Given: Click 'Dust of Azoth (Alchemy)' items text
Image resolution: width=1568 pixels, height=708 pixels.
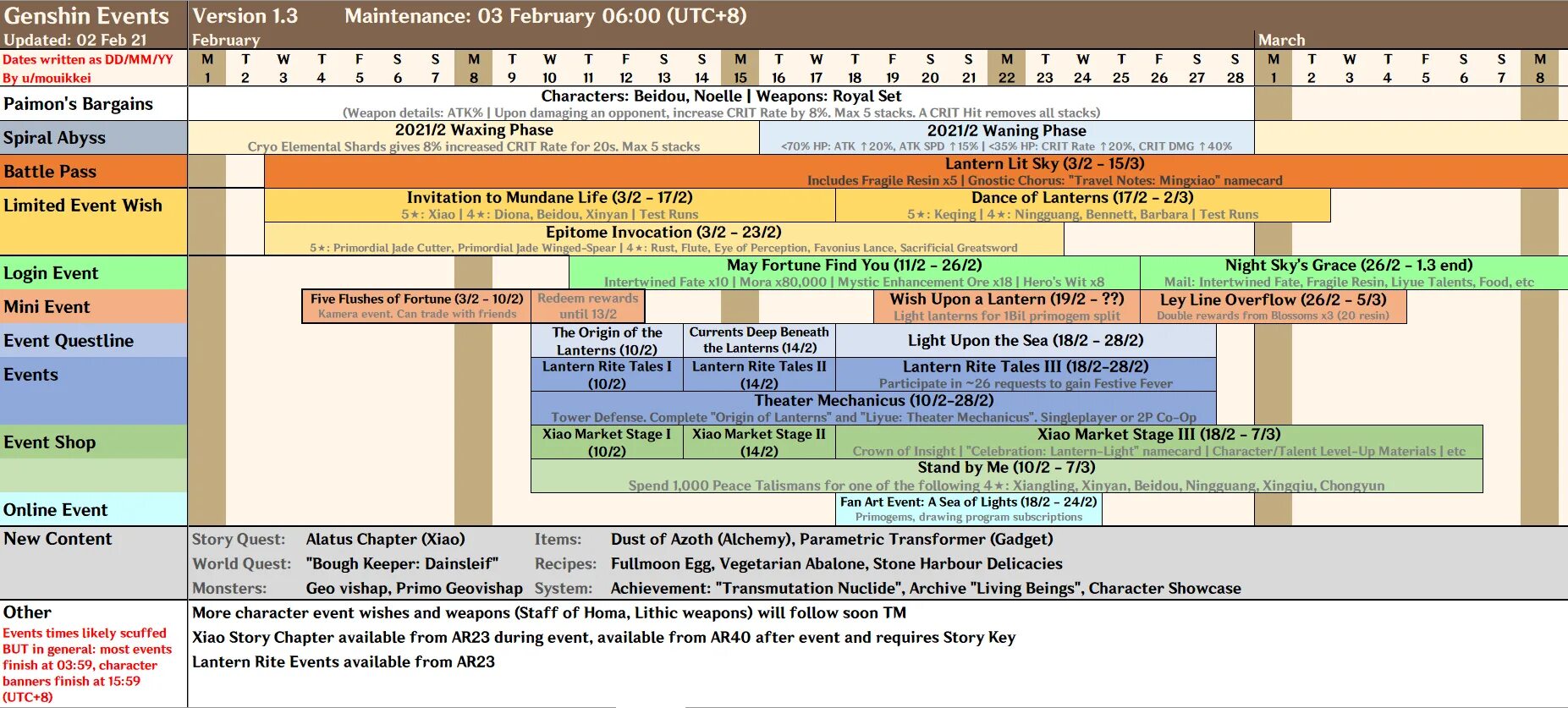Looking at the screenshot, I should (701, 539).
